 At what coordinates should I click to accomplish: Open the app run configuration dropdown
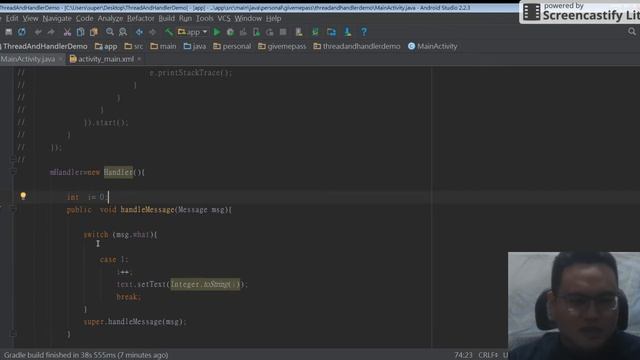pyautogui.click(x=193, y=32)
